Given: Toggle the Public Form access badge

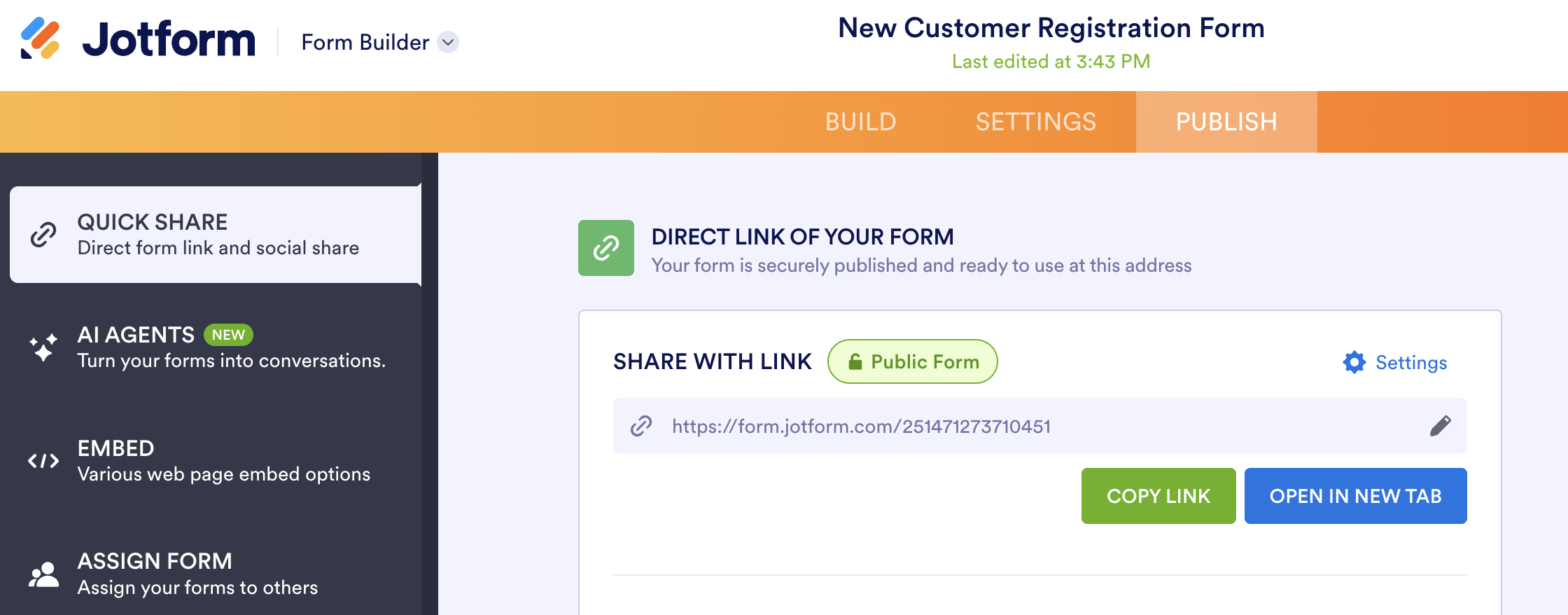Looking at the screenshot, I should tap(912, 361).
